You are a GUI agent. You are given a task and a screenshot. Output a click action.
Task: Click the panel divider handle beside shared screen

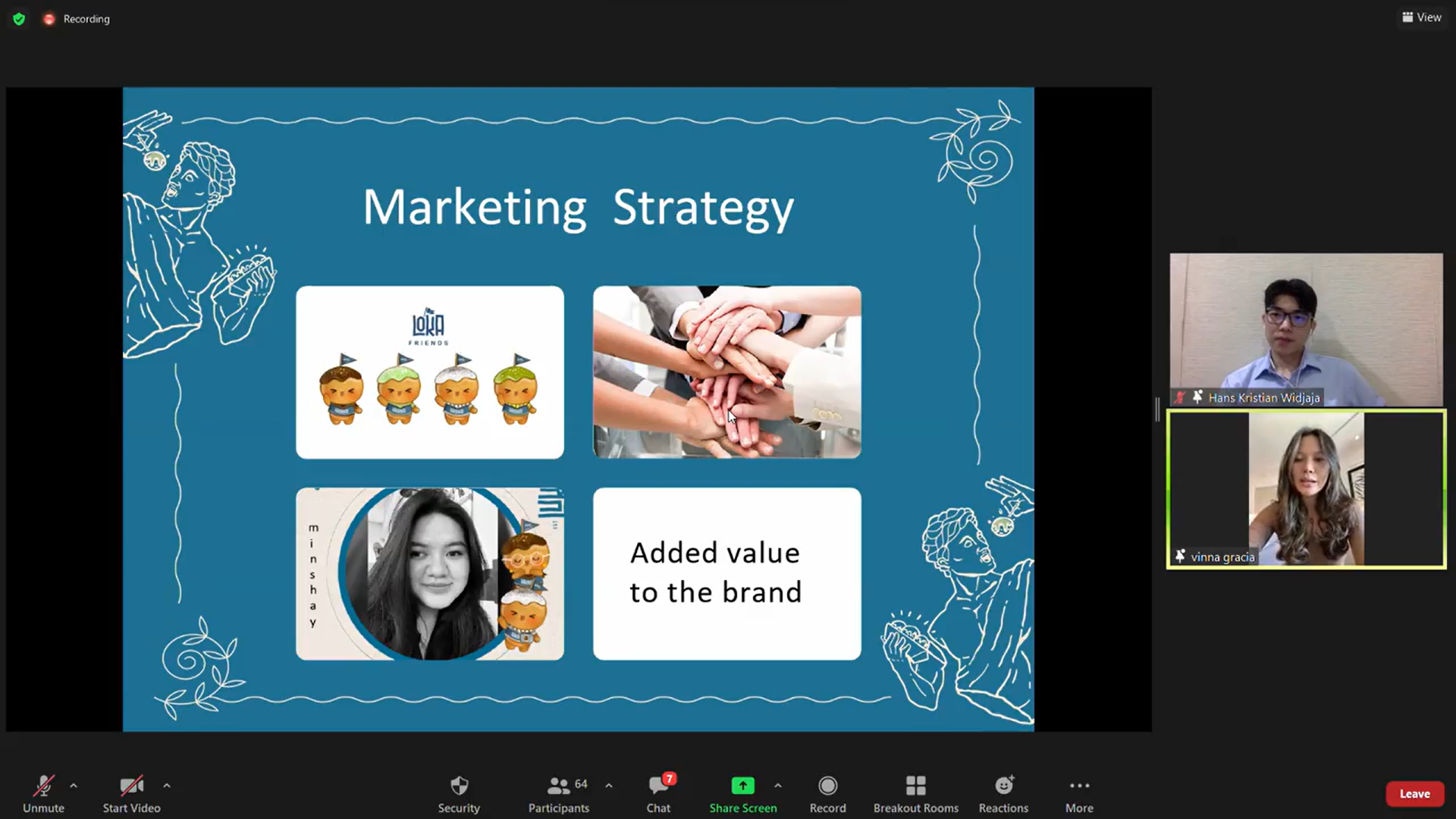click(x=1157, y=409)
